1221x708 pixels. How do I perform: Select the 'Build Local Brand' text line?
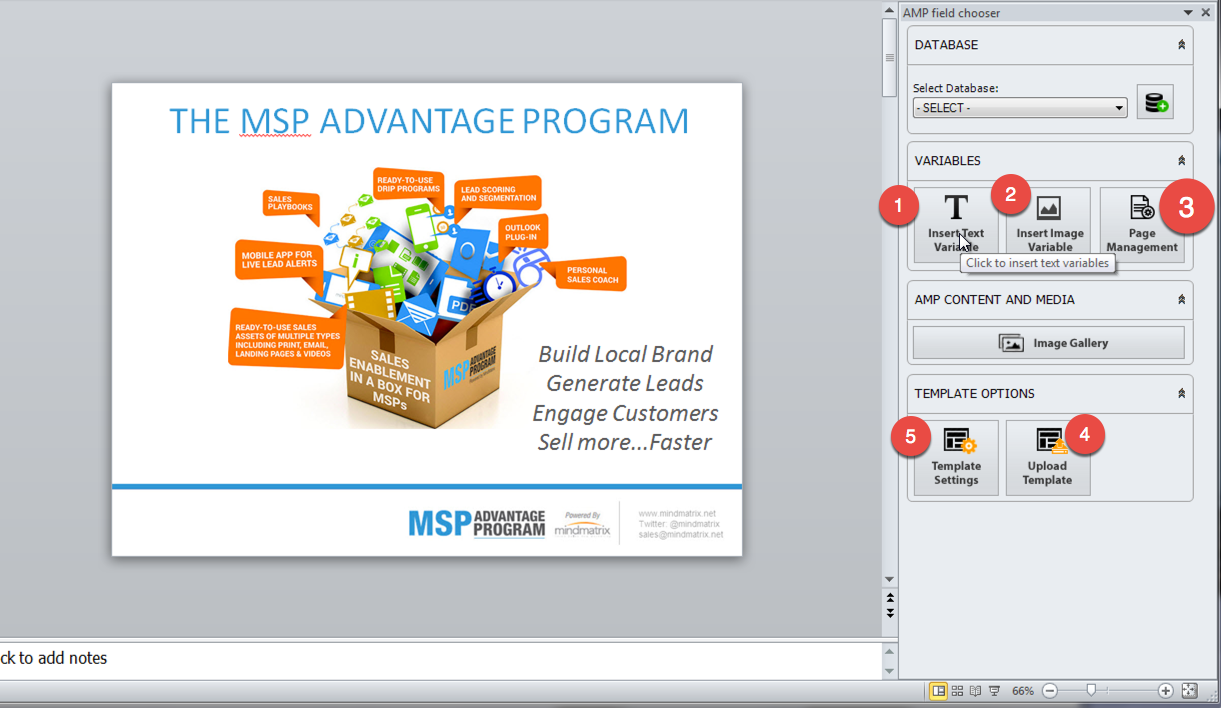(x=625, y=354)
